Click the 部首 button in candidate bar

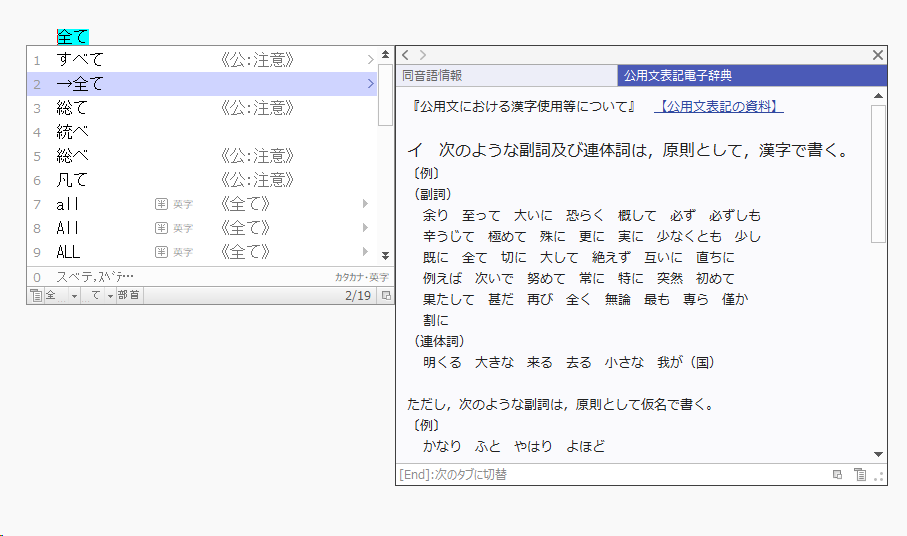click(128, 295)
